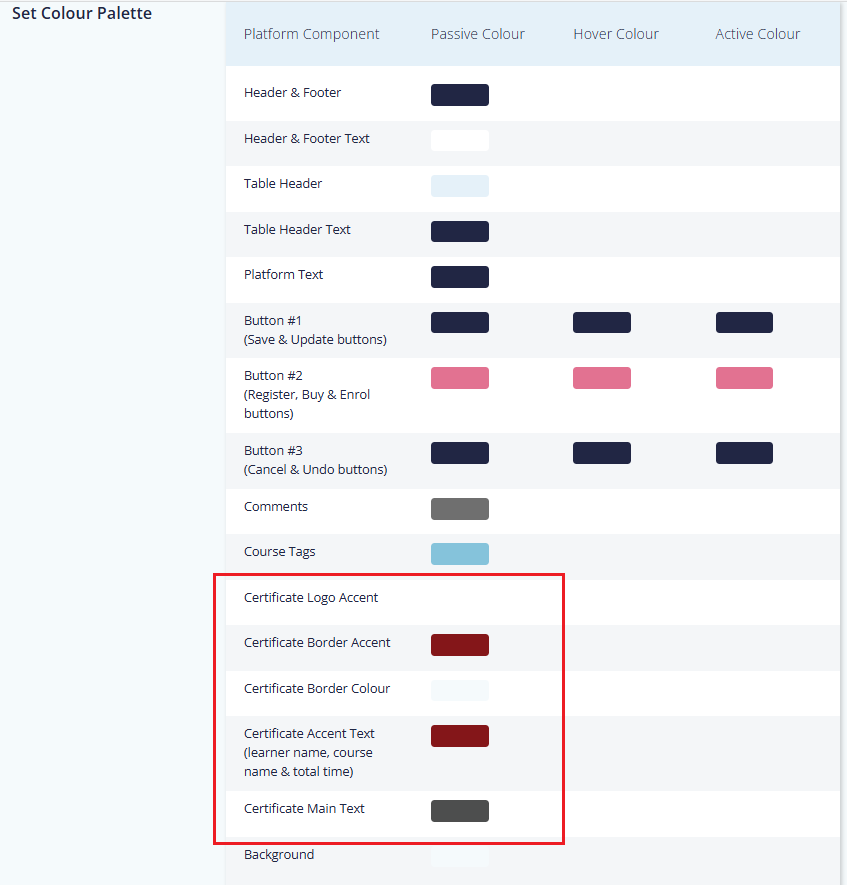This screenshot has height=885, width=847.
Task: Click the Certificate Border Colour label
Action: pos(317,689)
